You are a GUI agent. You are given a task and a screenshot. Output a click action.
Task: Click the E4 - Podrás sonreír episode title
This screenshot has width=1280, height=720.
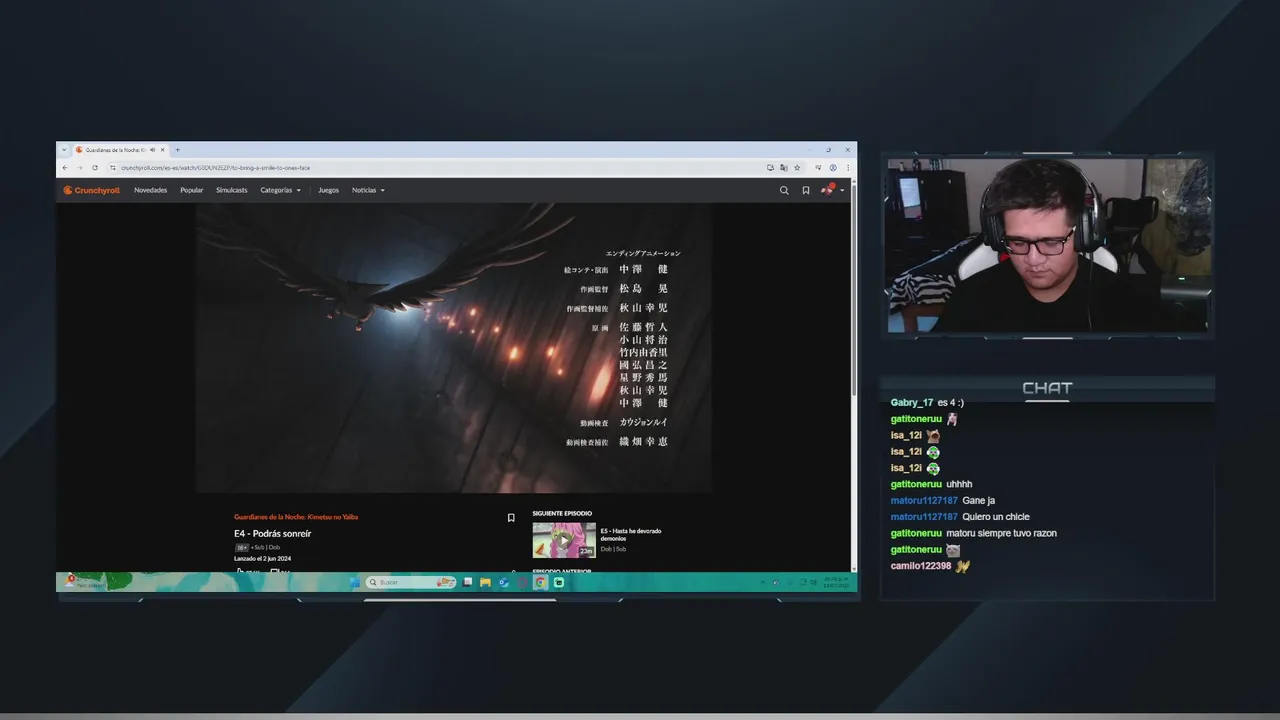pyautogui.click(x=273, y=534)
